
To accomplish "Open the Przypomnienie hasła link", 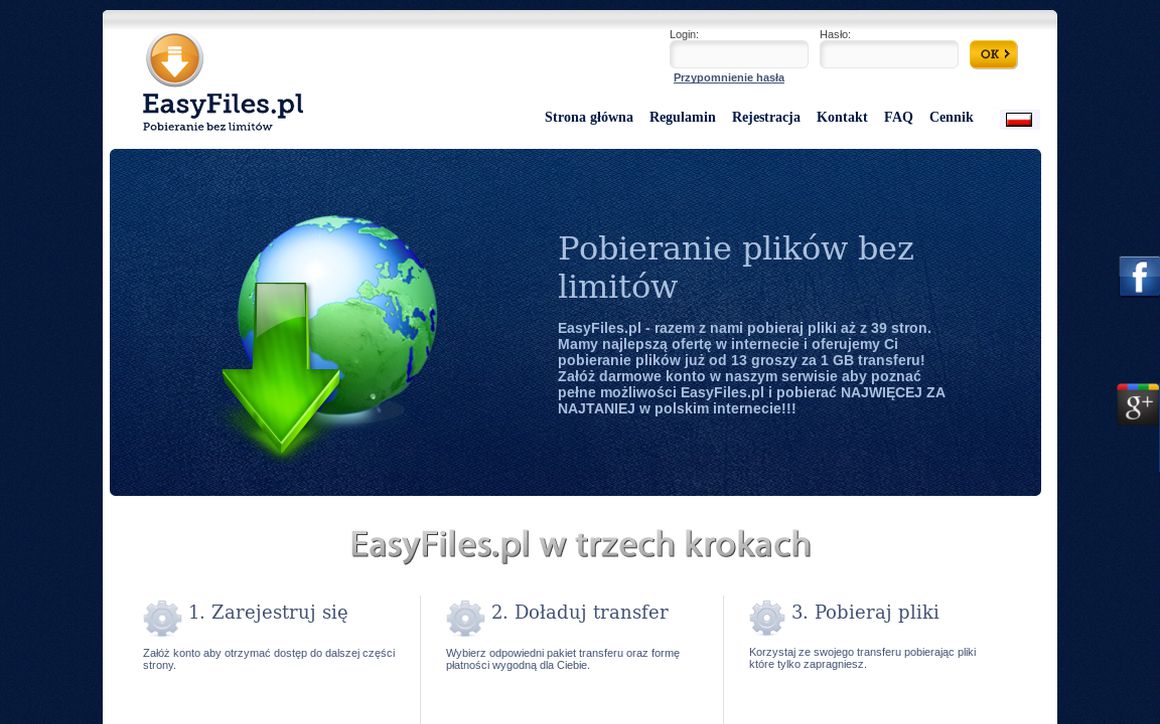I will [730, 77].
